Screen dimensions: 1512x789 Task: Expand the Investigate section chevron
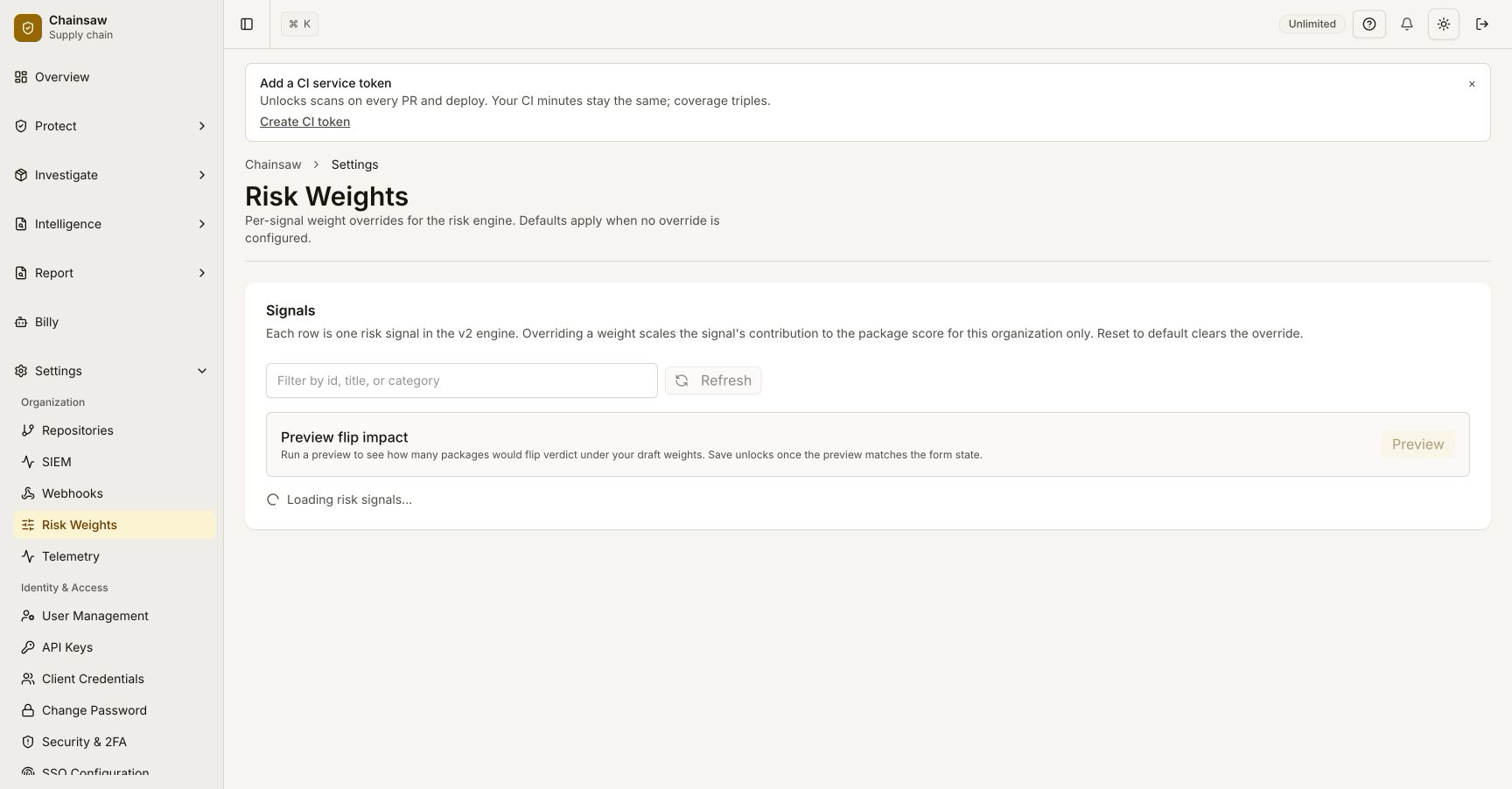202,175
